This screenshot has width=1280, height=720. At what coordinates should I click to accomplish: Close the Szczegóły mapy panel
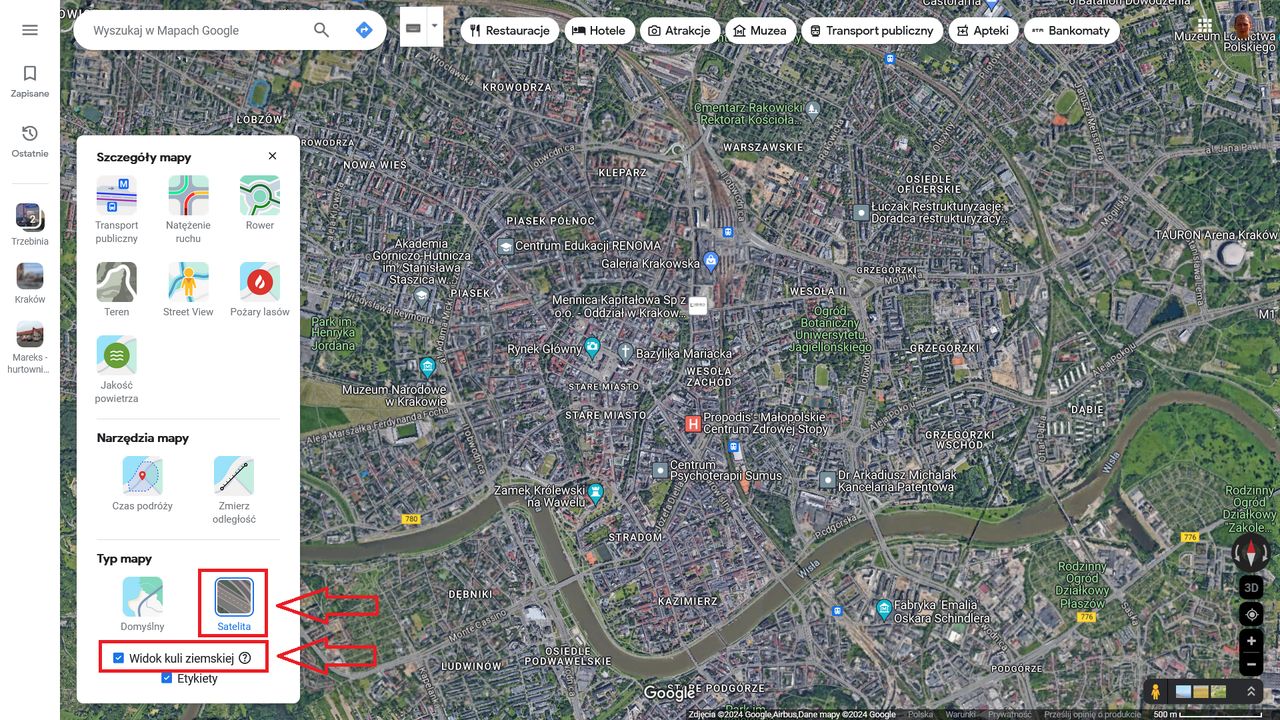tap(272, 156)
